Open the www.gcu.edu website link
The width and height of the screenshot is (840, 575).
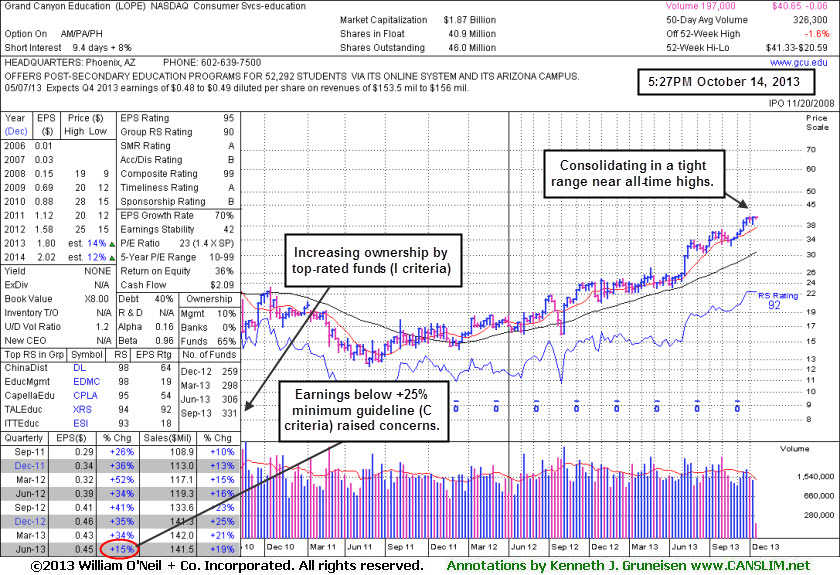click(798, 63)
